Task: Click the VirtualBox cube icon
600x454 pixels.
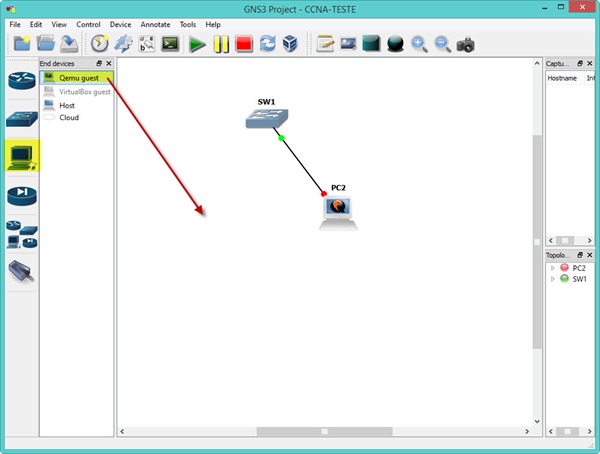Action: (x=290, y=44)
